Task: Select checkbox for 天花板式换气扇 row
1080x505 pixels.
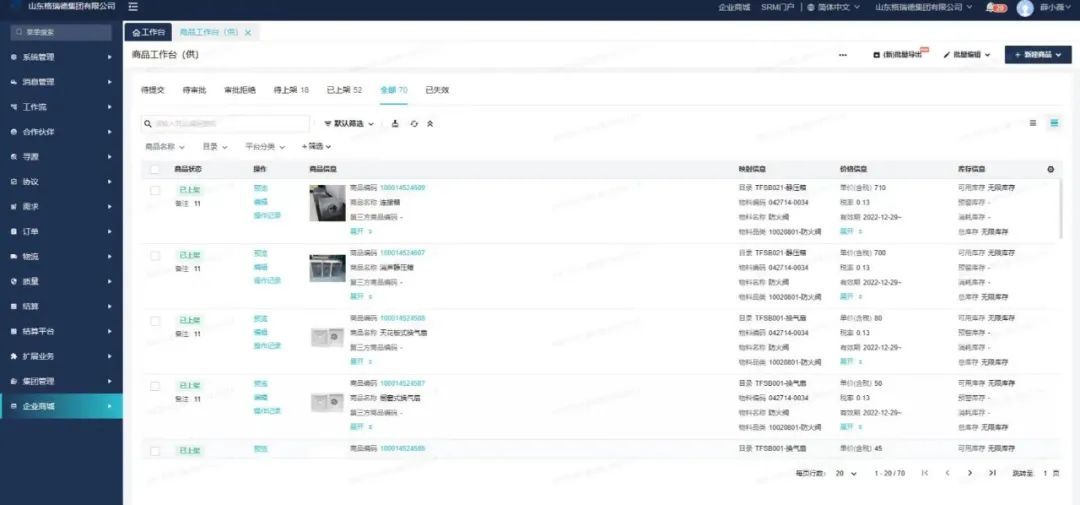Action: [155, 320]
